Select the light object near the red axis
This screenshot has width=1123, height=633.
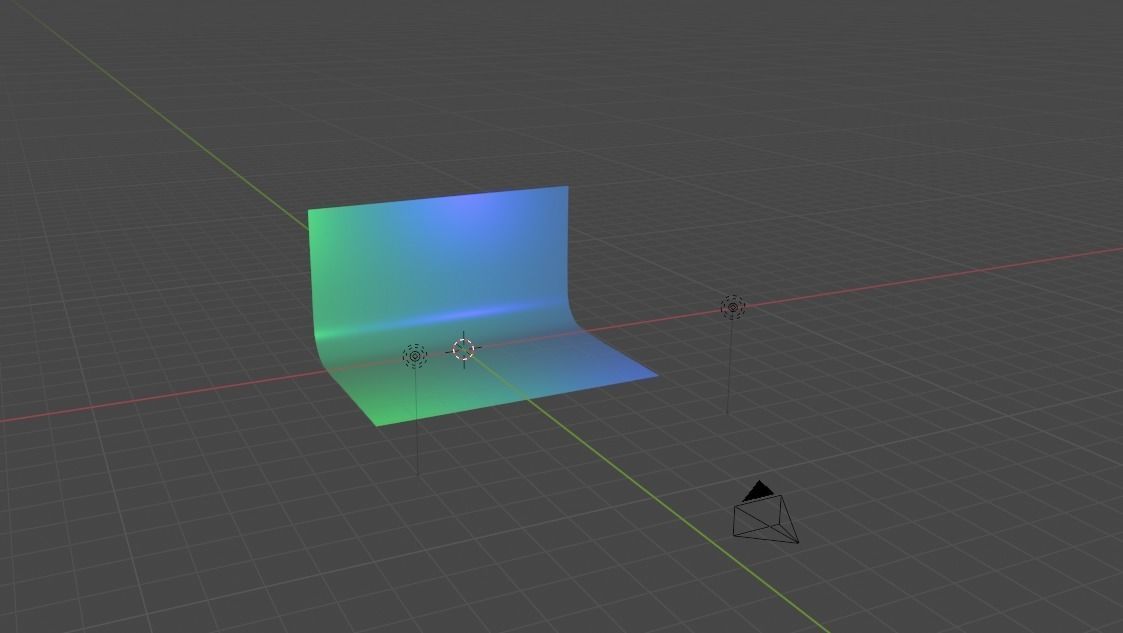point(733,307)
